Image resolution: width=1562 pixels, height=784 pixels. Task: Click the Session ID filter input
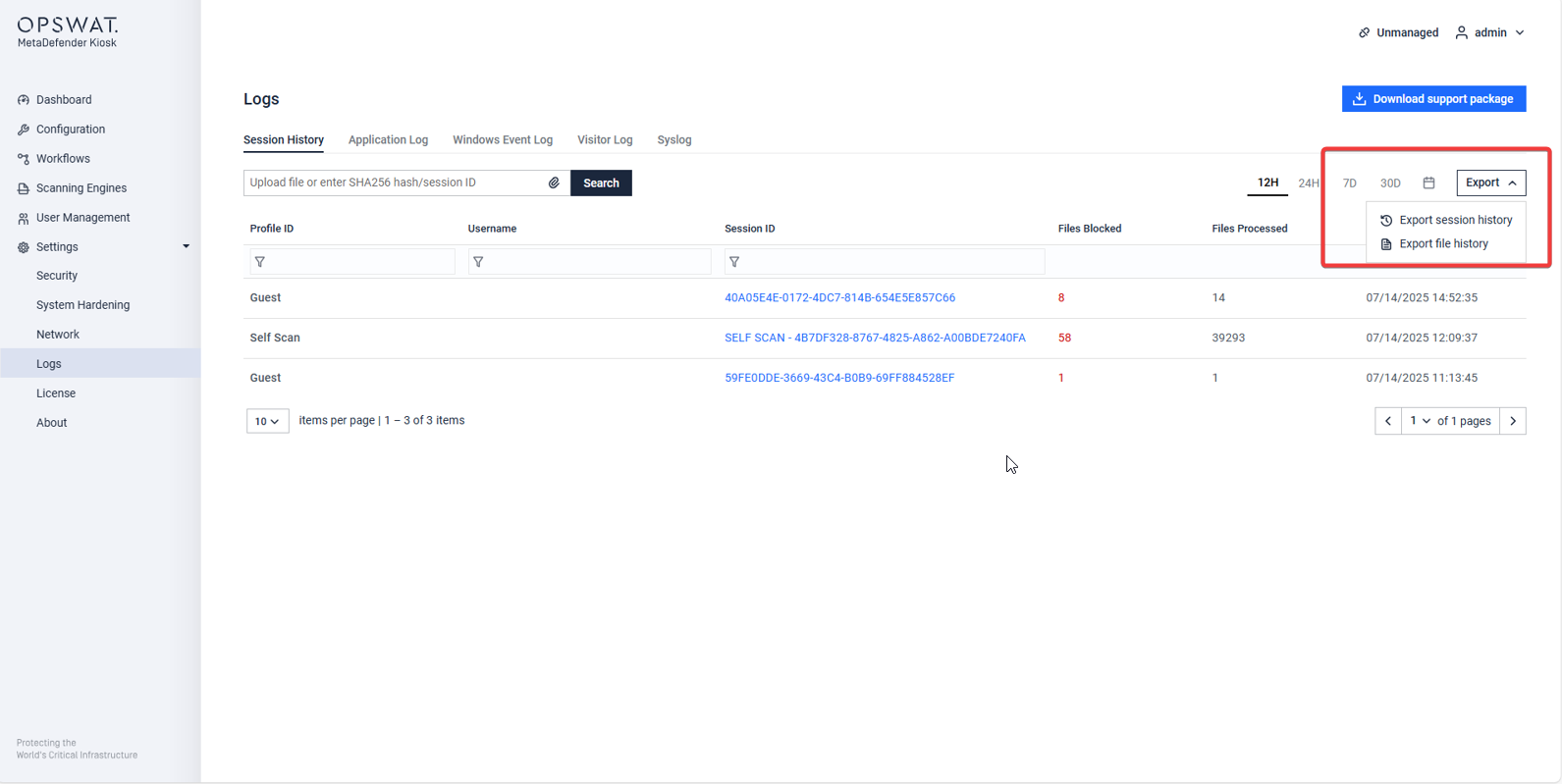(x=885, y=262)
